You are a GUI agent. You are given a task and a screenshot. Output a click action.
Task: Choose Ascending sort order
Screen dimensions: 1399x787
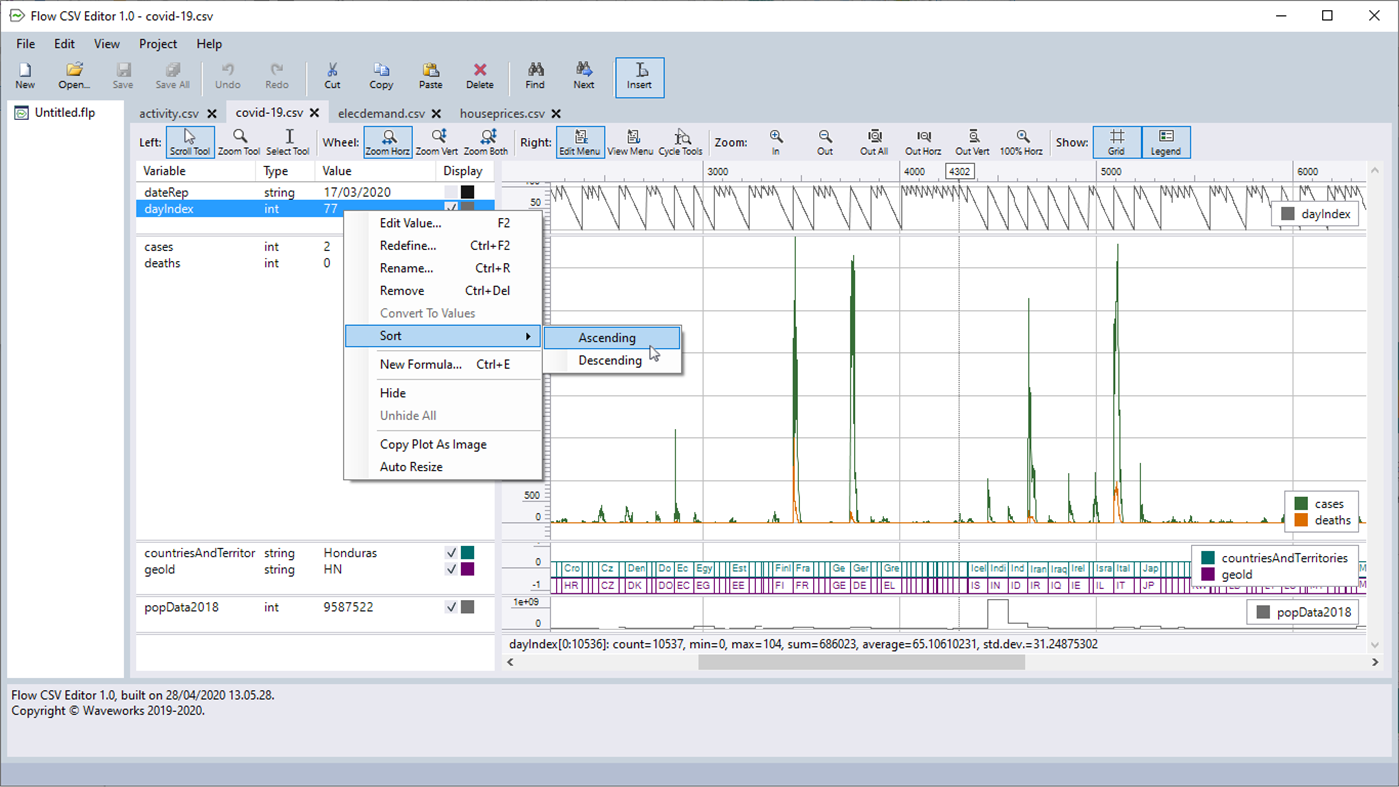pyautogui.click(x=607, y=338)
